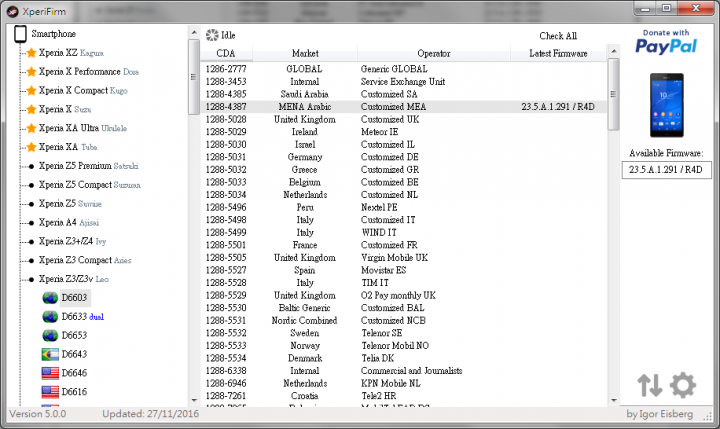
Task: Expand the Xperia Z5 Premium Satsuki node
Action: click(x=31, y=166)
